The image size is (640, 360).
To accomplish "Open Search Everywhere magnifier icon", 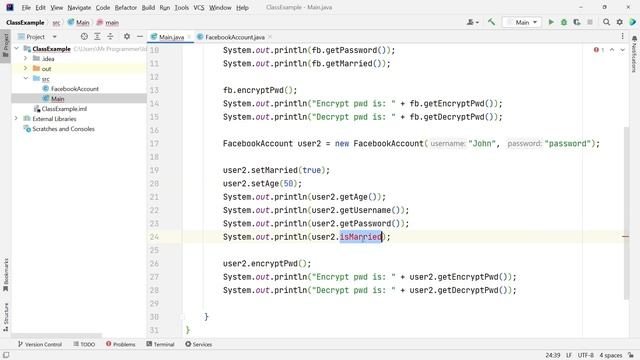I will (607, 22).
